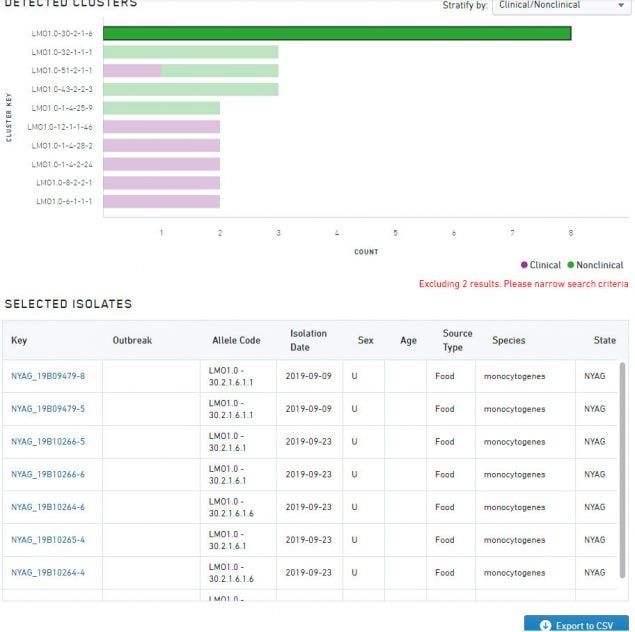Sort by the Species column header
This screenshot has height=632, width=635.
(x=509, y=340)
